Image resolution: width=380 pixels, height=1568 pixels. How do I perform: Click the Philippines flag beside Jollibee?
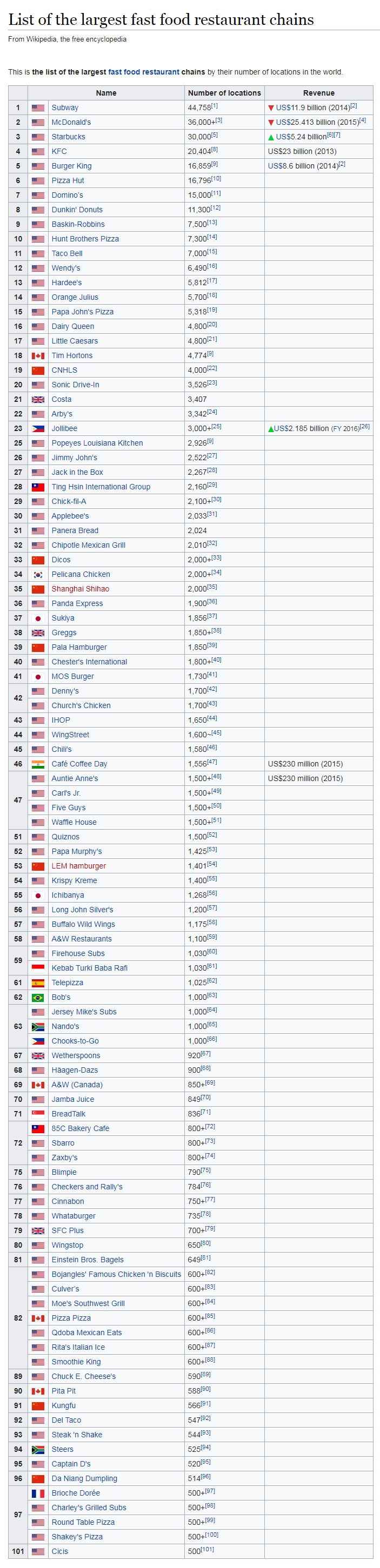(x=38, y=428)
